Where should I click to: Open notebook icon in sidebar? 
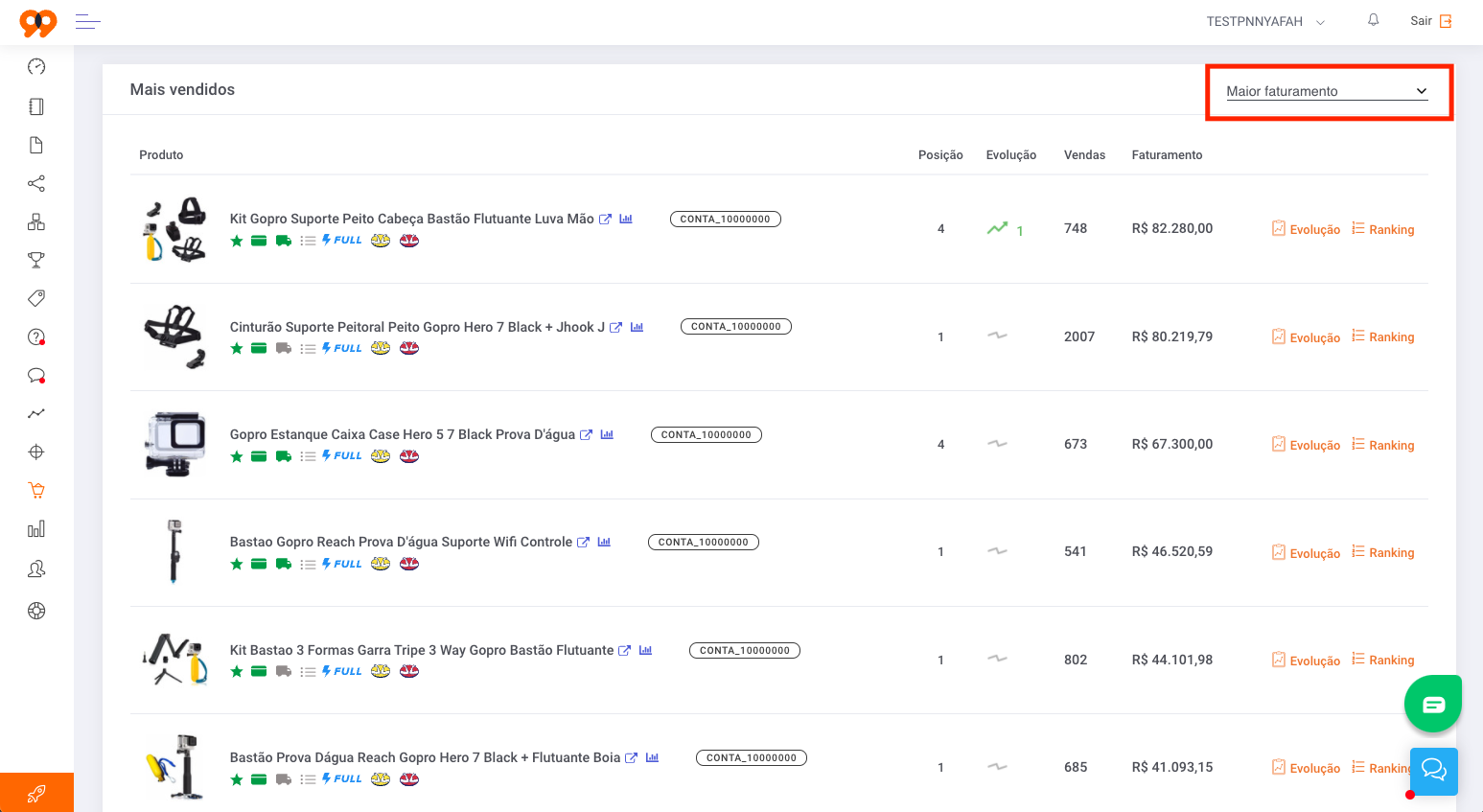coord(36,106)
